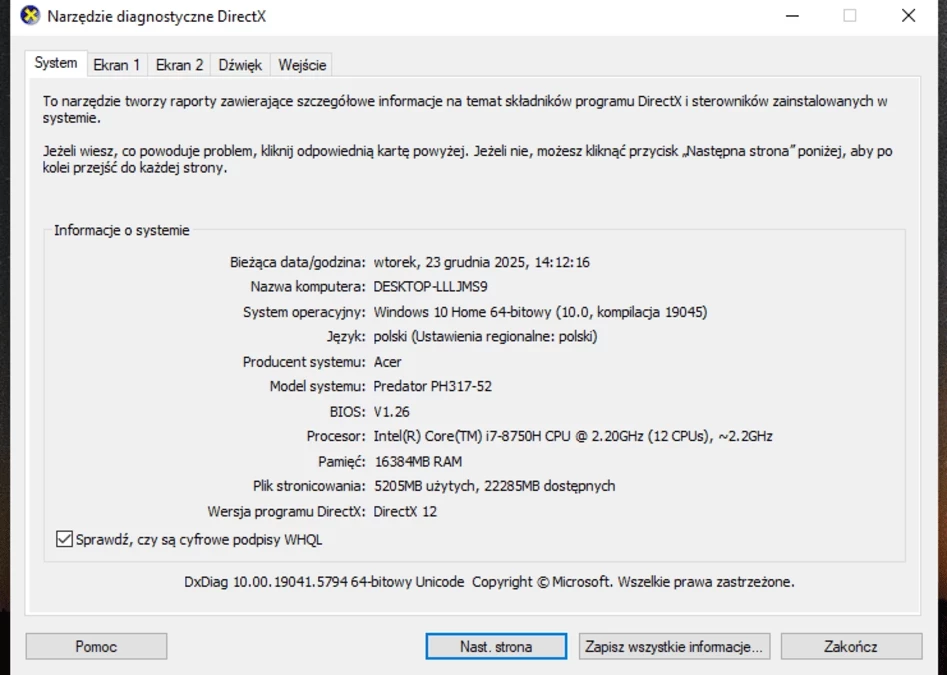Open the Ekran 2 tab
This screenshot has height=675, width=947.
tap(179, 65)
